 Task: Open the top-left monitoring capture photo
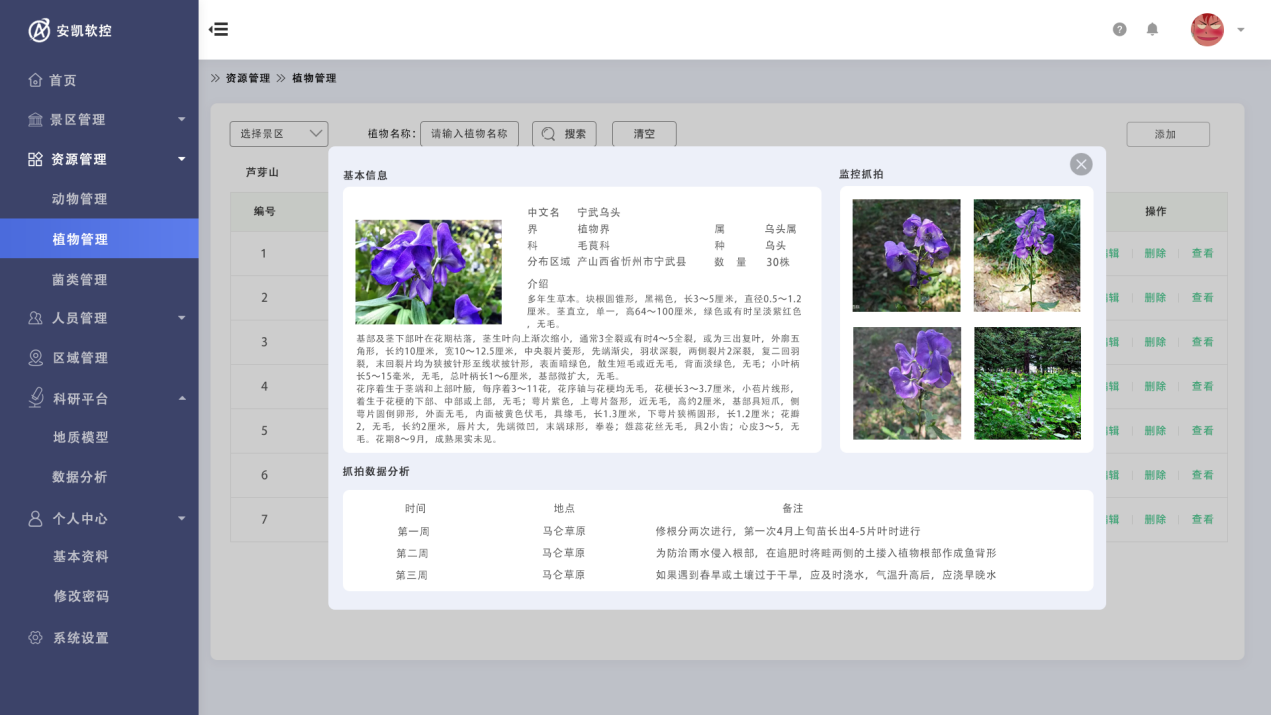coord(906,255)
